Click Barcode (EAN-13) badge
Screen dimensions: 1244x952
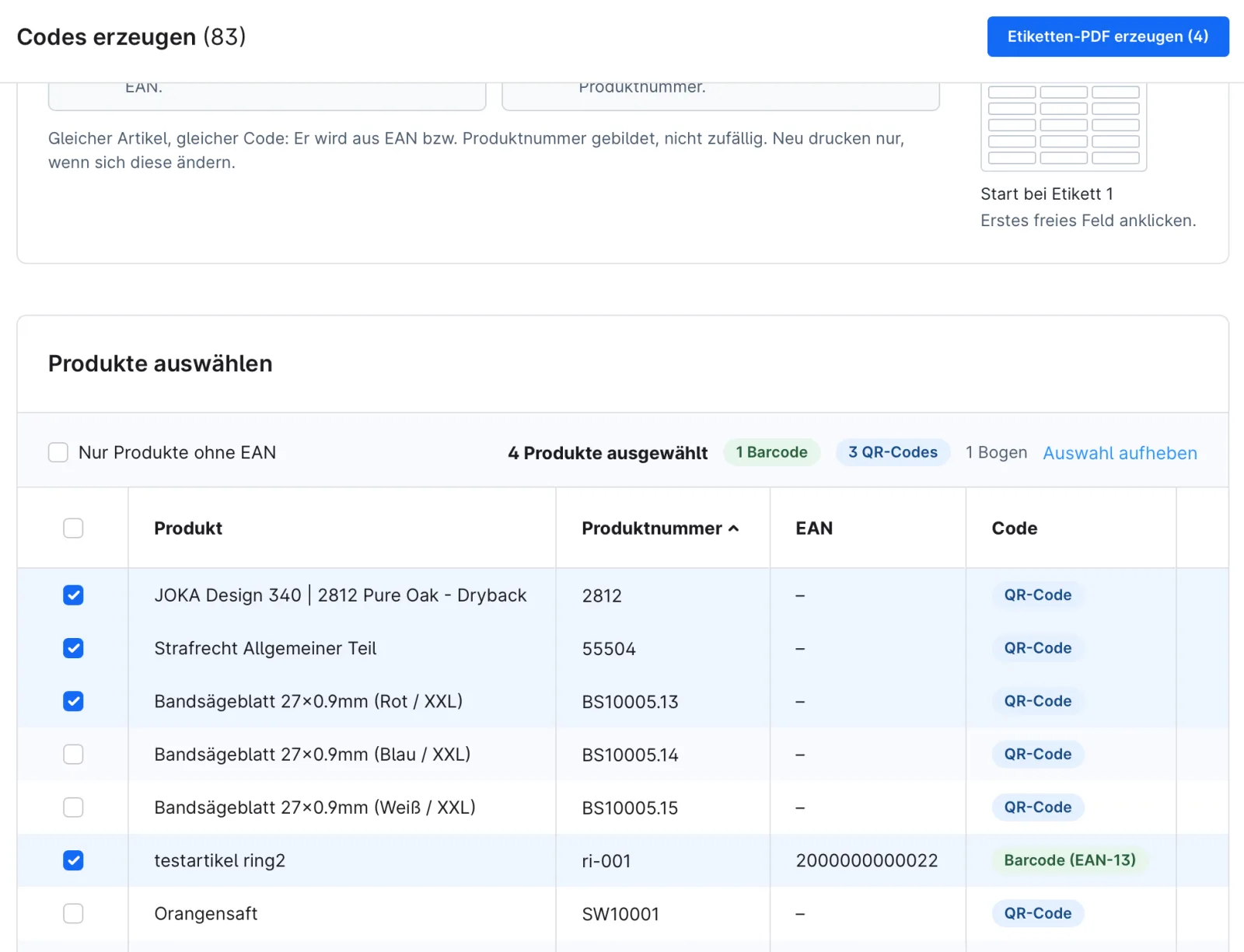[x=1070, y=860]
